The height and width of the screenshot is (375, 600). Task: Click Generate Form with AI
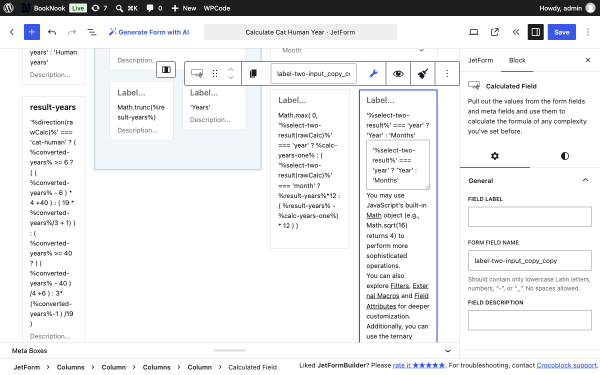149,32
